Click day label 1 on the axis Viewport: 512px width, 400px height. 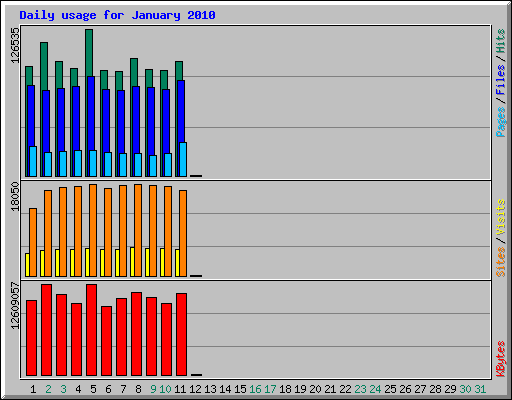[x=33, y=389]
